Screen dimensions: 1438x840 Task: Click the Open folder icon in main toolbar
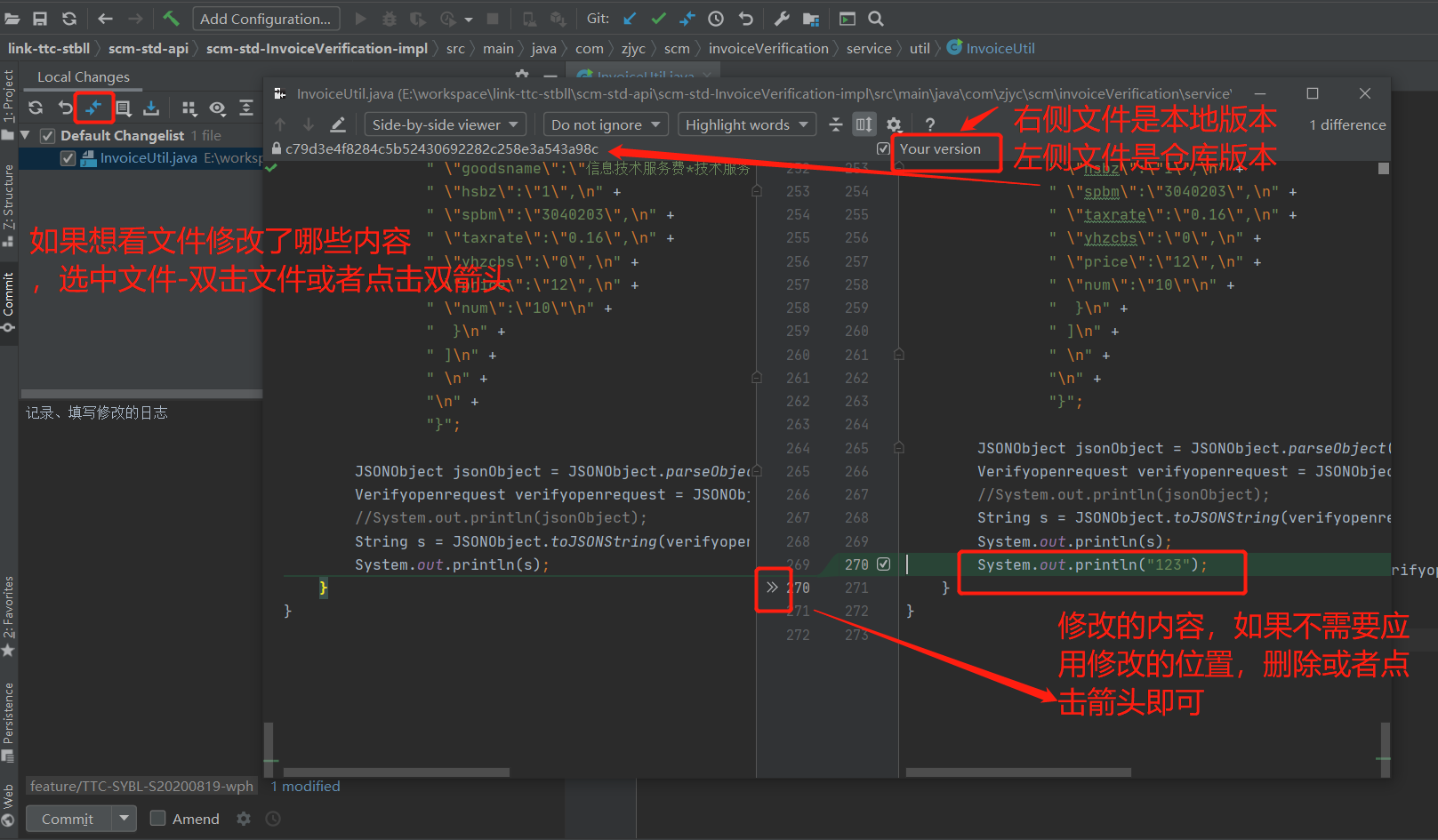pyautogui.click(x=12, y=19)
